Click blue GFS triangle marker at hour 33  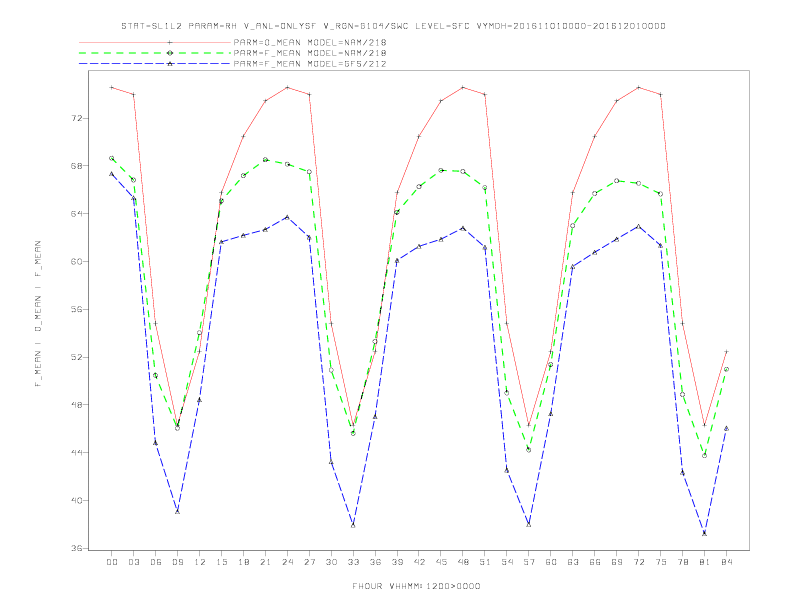(353, 525)
